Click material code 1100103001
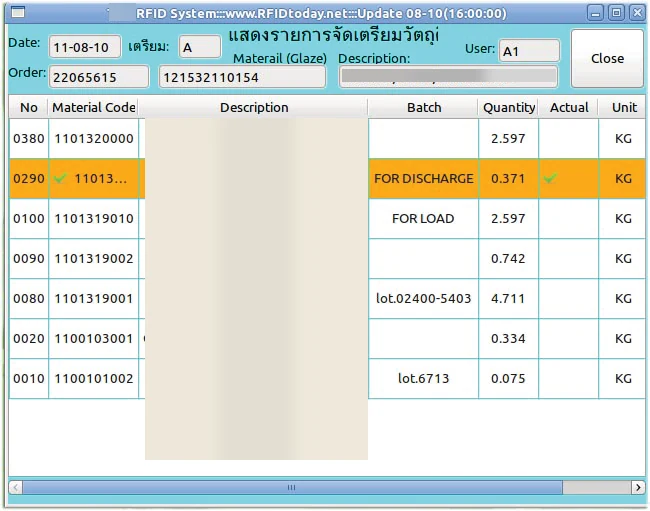The height and width of the screenshot is (511, 650). pos(94,339)
